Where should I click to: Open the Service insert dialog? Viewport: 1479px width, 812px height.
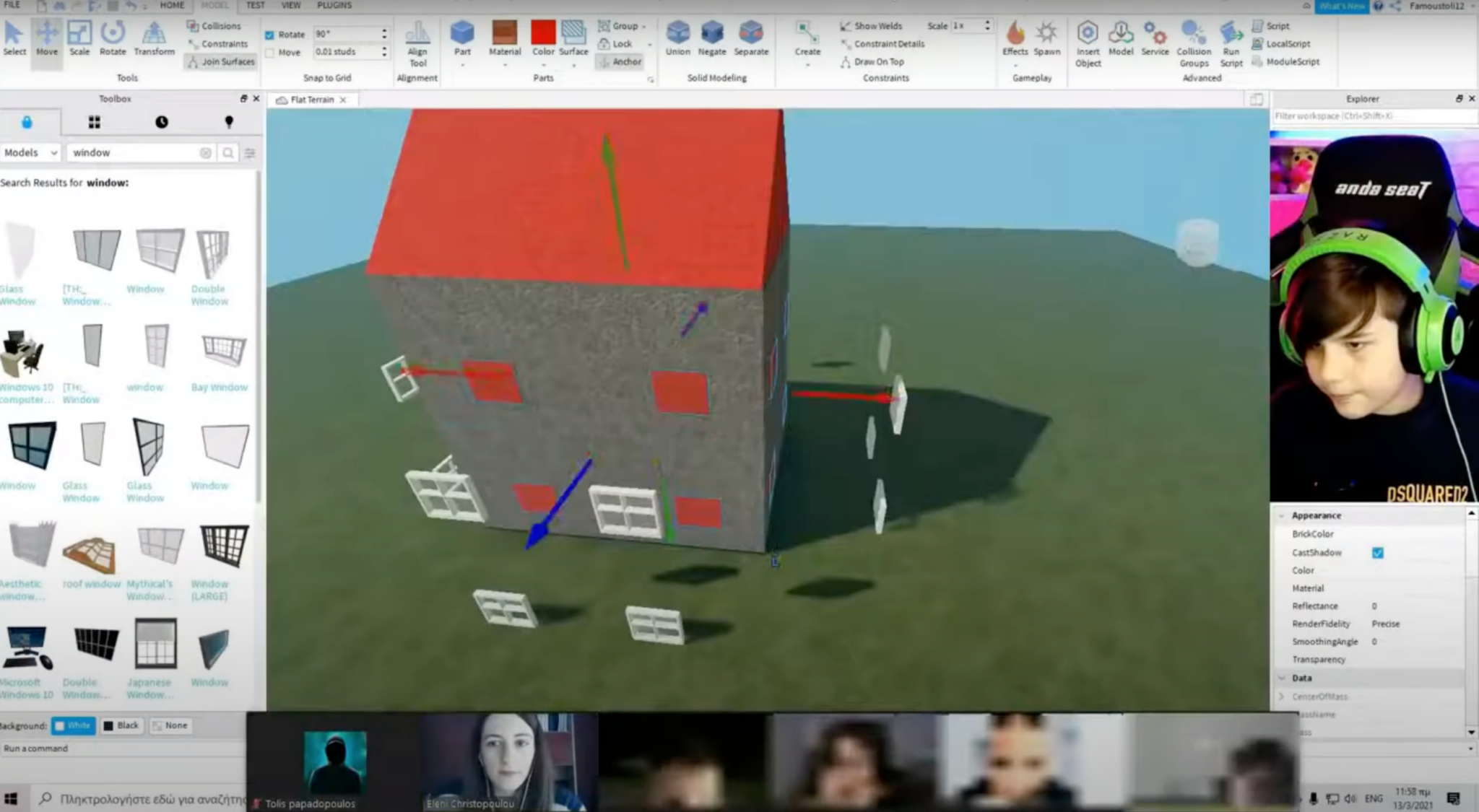click(1155, 38)
